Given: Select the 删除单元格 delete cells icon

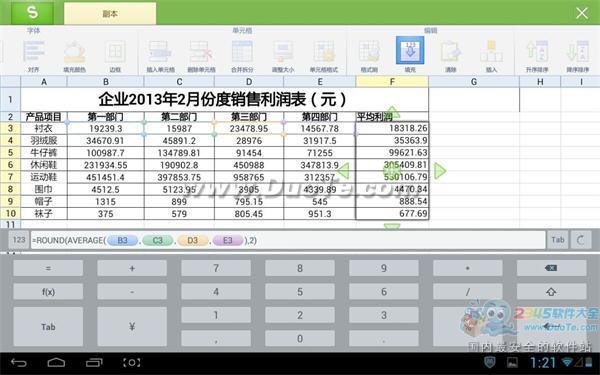Looking at the screenshot, I should coord(201,56).
